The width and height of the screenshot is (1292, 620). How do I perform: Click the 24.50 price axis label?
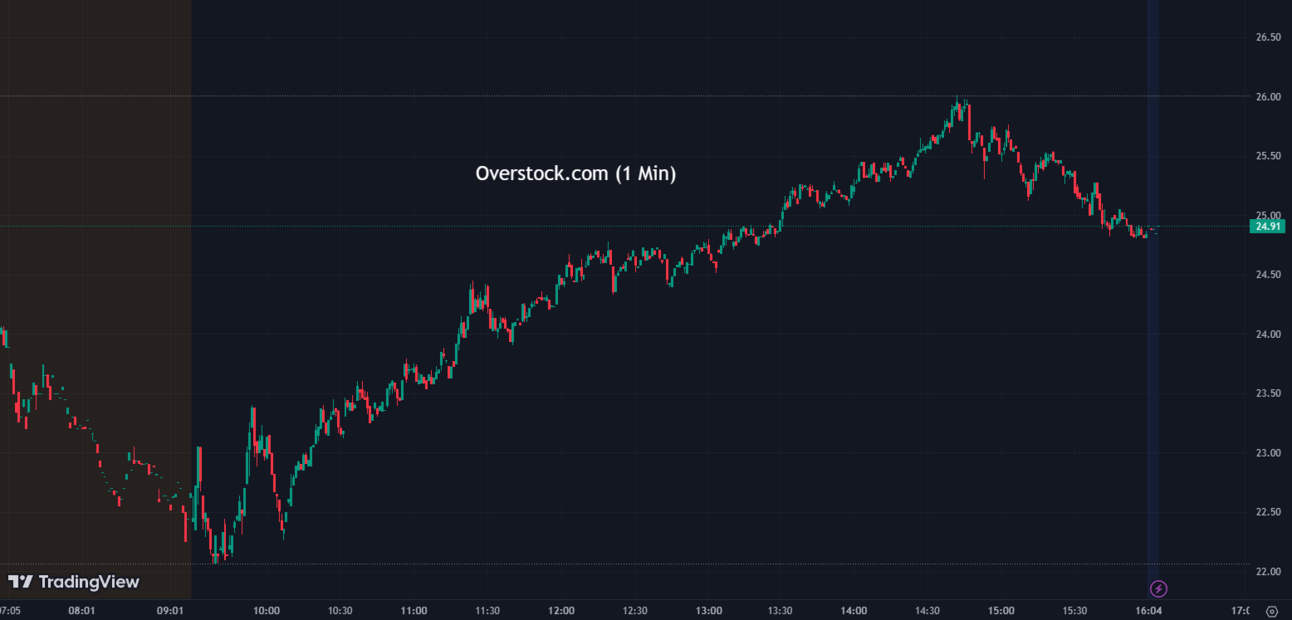(1268, 275)
